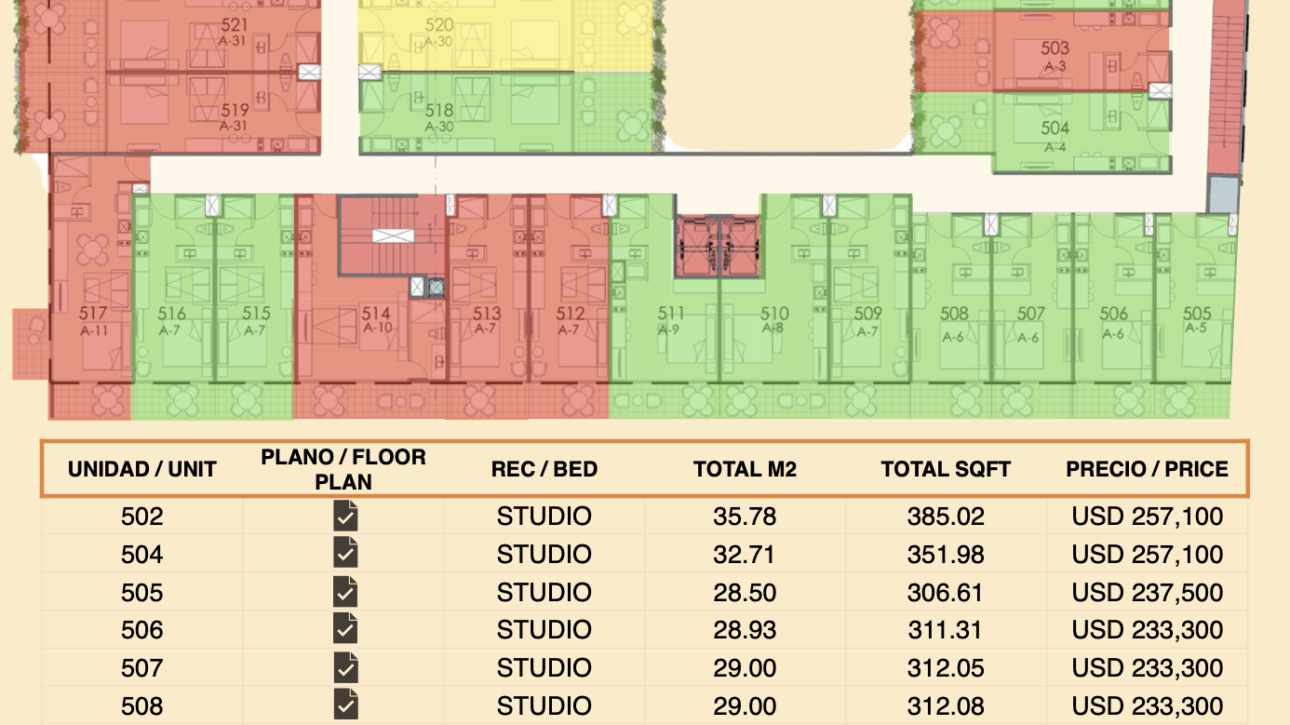Select red unit 512 on the floor map

click(x=569, y=305)
